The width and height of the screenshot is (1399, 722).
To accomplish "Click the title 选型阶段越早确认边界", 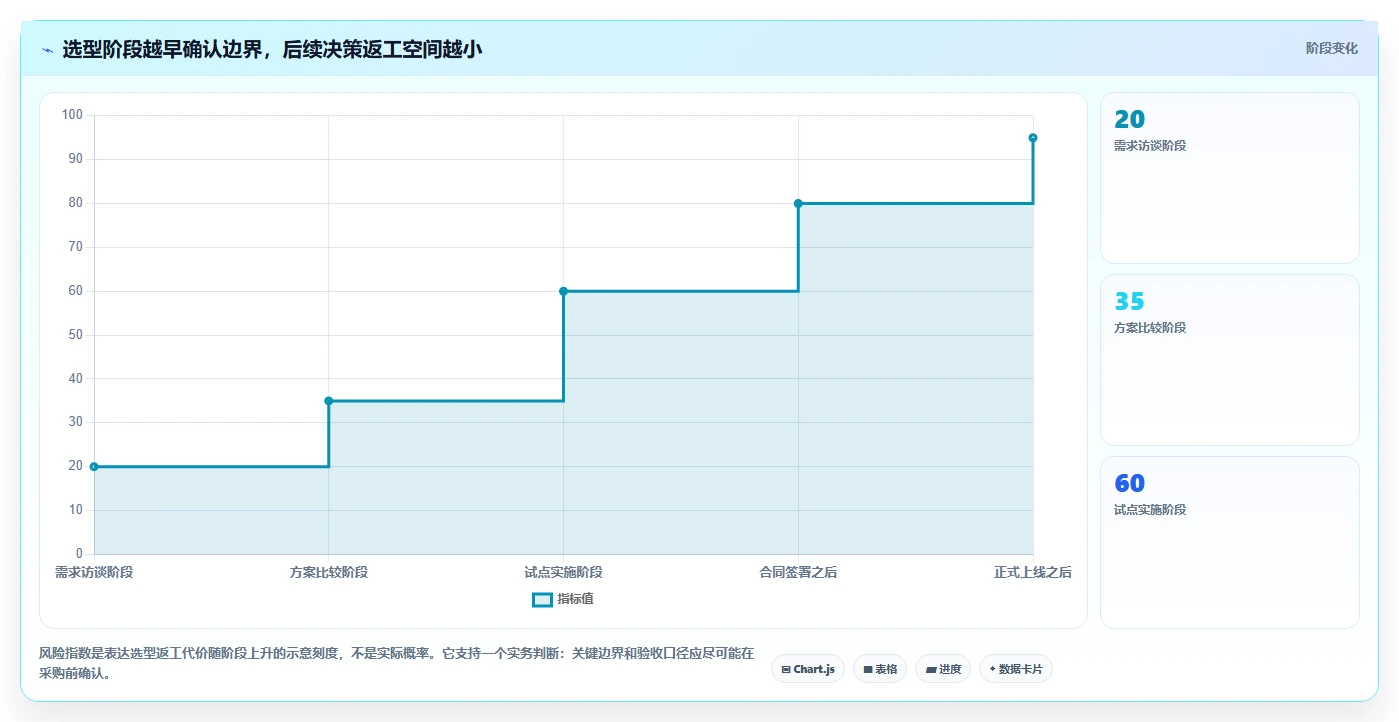I will click(x=272, y=49).
